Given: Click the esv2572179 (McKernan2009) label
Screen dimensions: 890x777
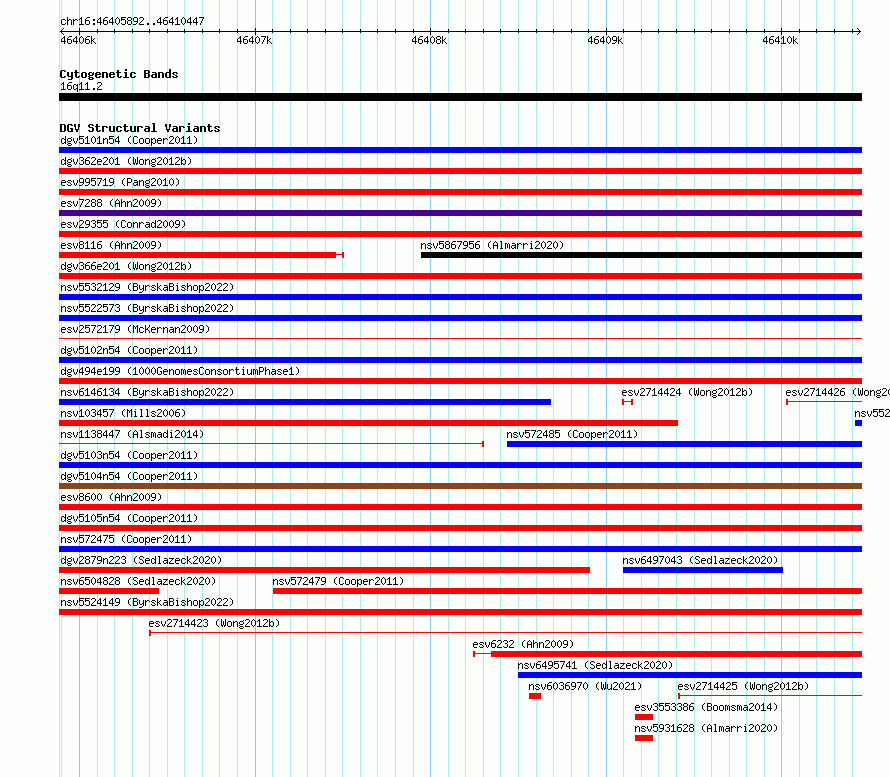Looking at the screenshot, I should (x=135, y=329).
